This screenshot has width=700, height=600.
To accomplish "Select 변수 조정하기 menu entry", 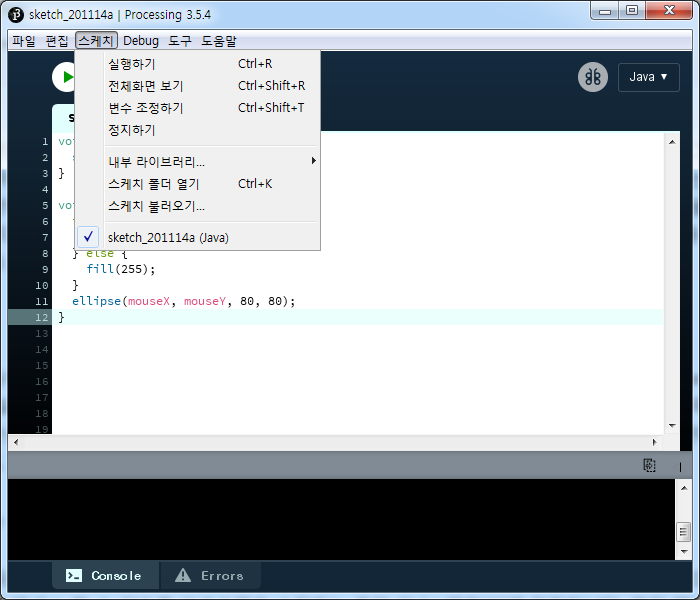I will click(x=197, y=108).
